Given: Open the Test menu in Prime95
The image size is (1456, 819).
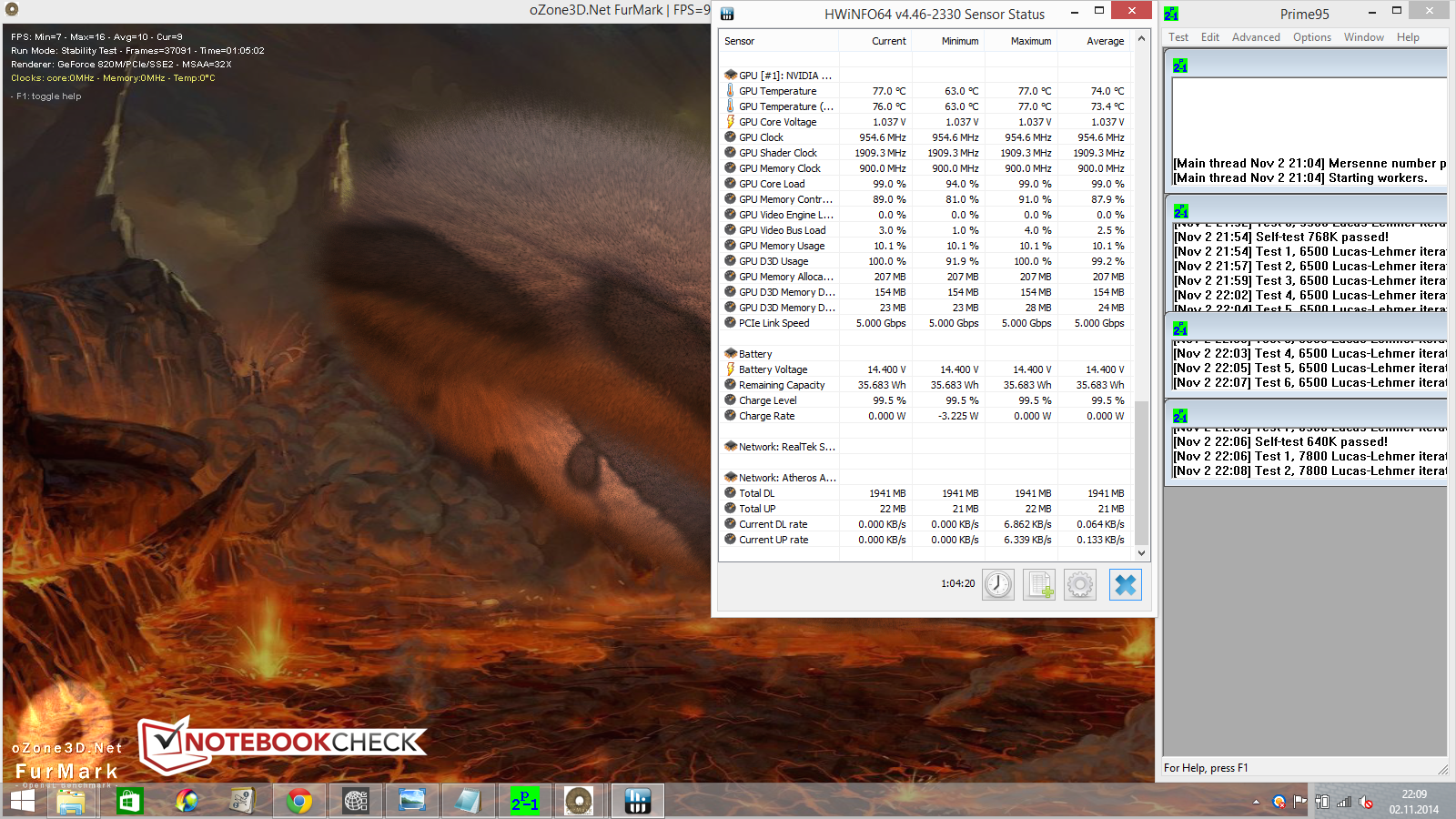Looking at the screenshot, I should (x=1178, y=37).
